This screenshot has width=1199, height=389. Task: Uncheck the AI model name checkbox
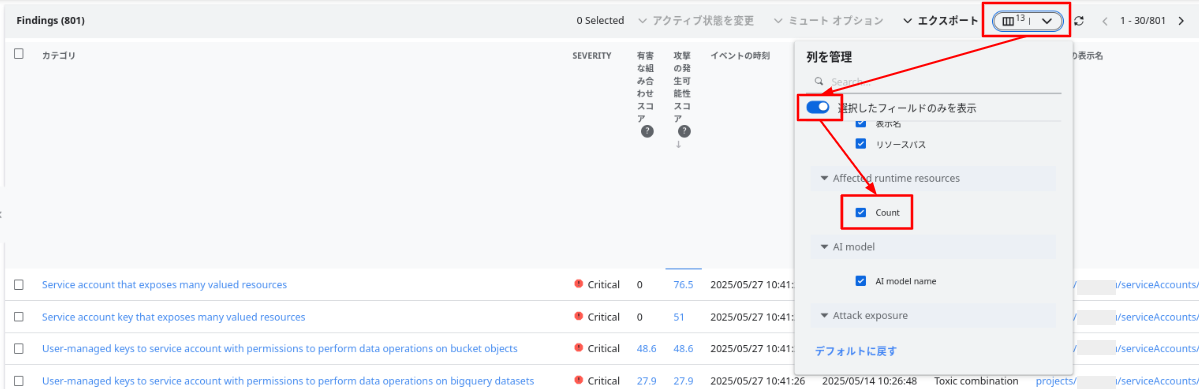coord(861,280)
